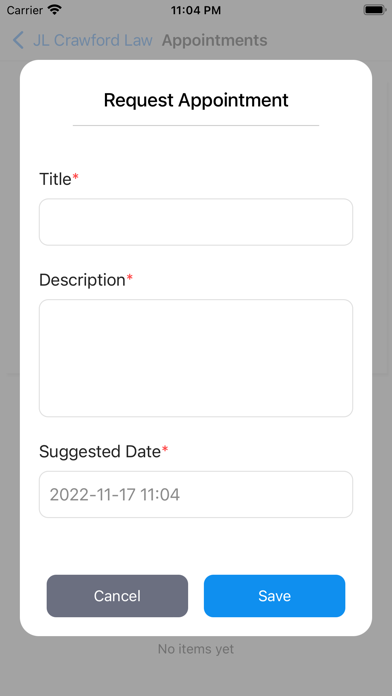This screenshot has height=696, width=392.
Task: Click the red asterisk beside Suggested Date
Action: point(165,450)
